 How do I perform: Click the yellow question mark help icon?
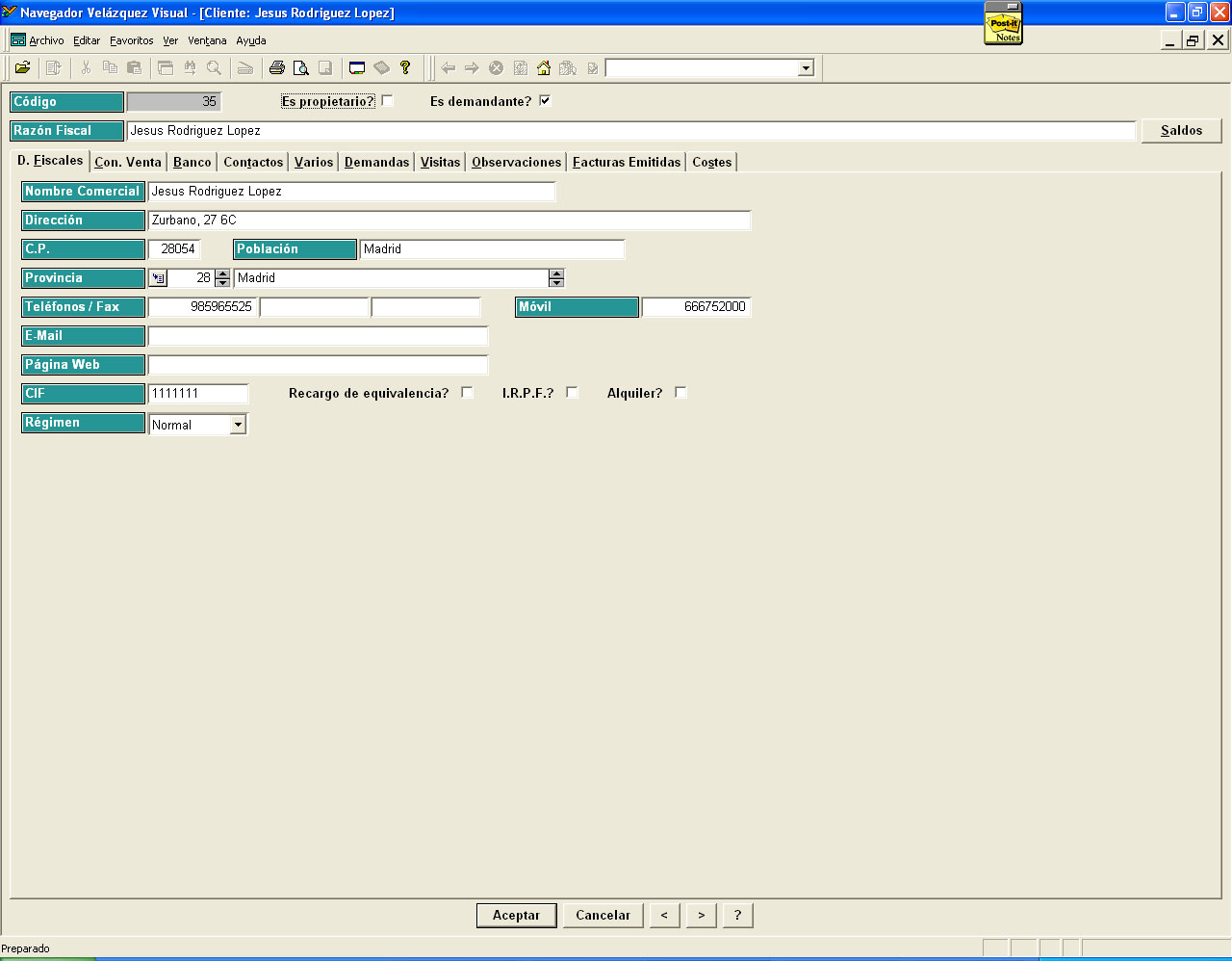405,67
